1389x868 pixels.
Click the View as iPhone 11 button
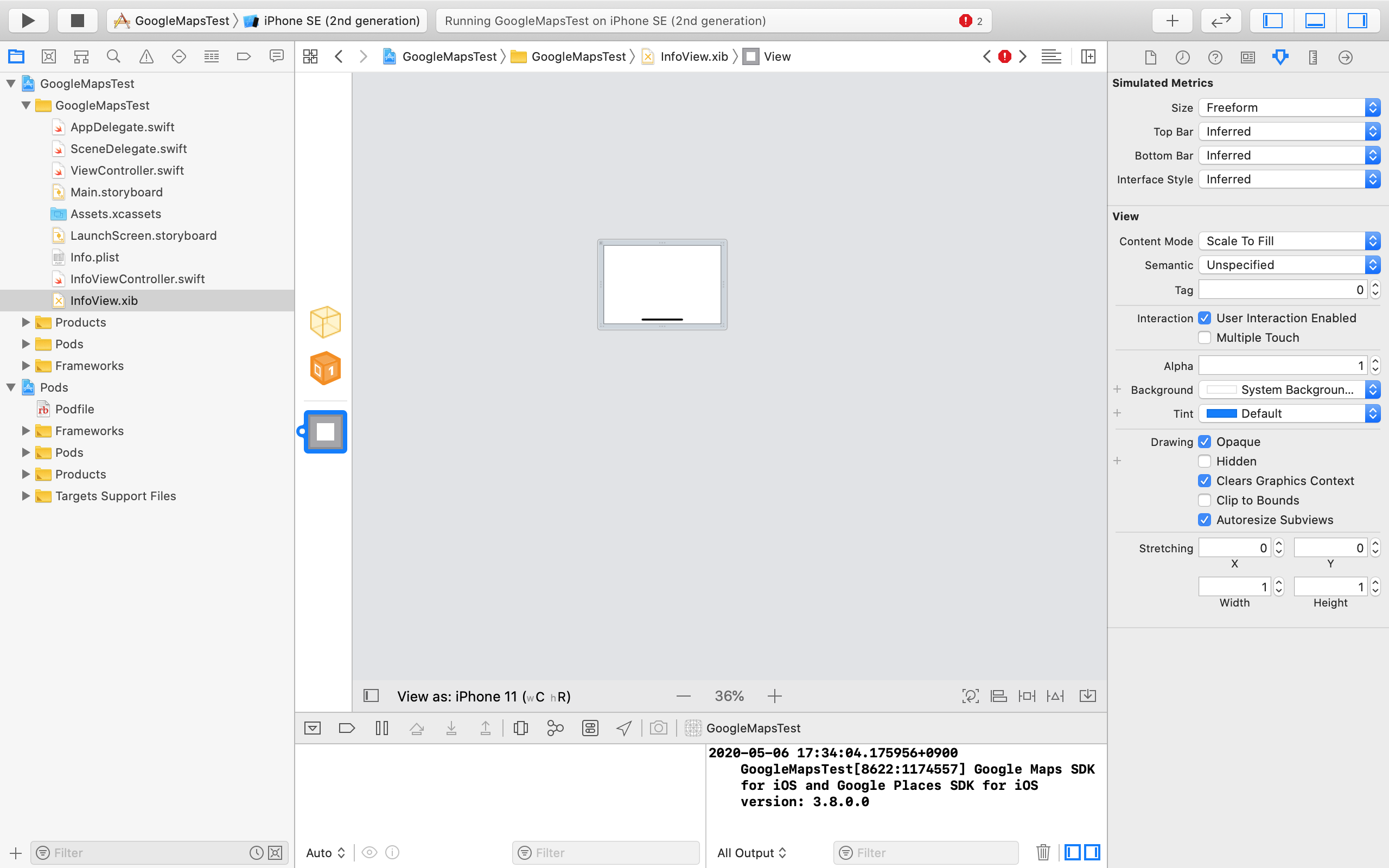coord(484,696)
